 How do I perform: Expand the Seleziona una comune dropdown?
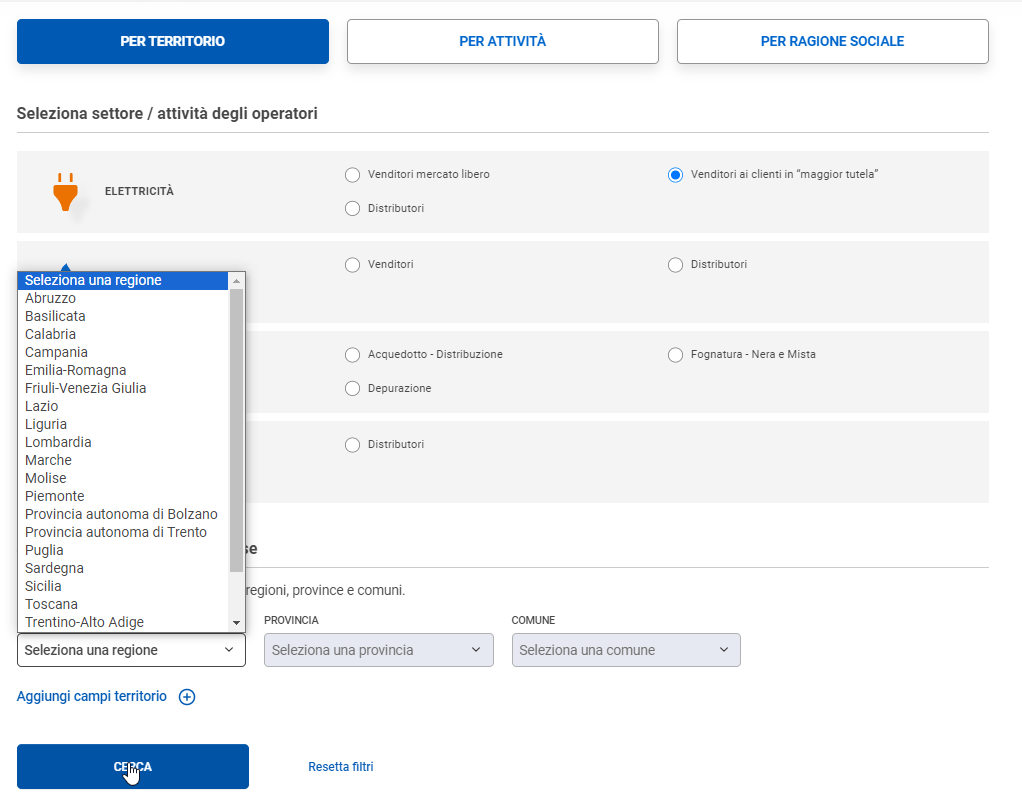pyautogui.click(x=626, y=650)
